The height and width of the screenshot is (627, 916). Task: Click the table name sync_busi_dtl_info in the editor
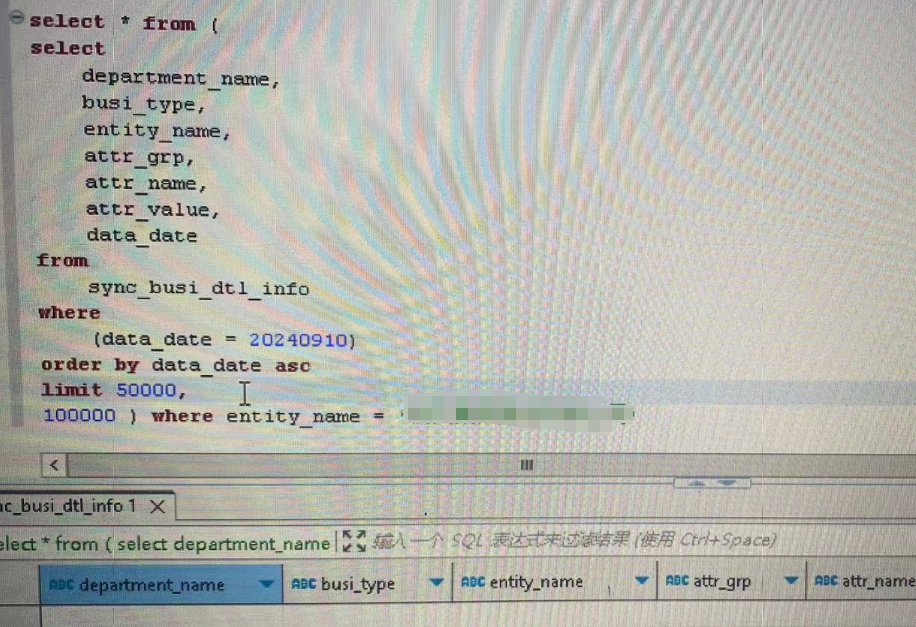tap(199, 288)
